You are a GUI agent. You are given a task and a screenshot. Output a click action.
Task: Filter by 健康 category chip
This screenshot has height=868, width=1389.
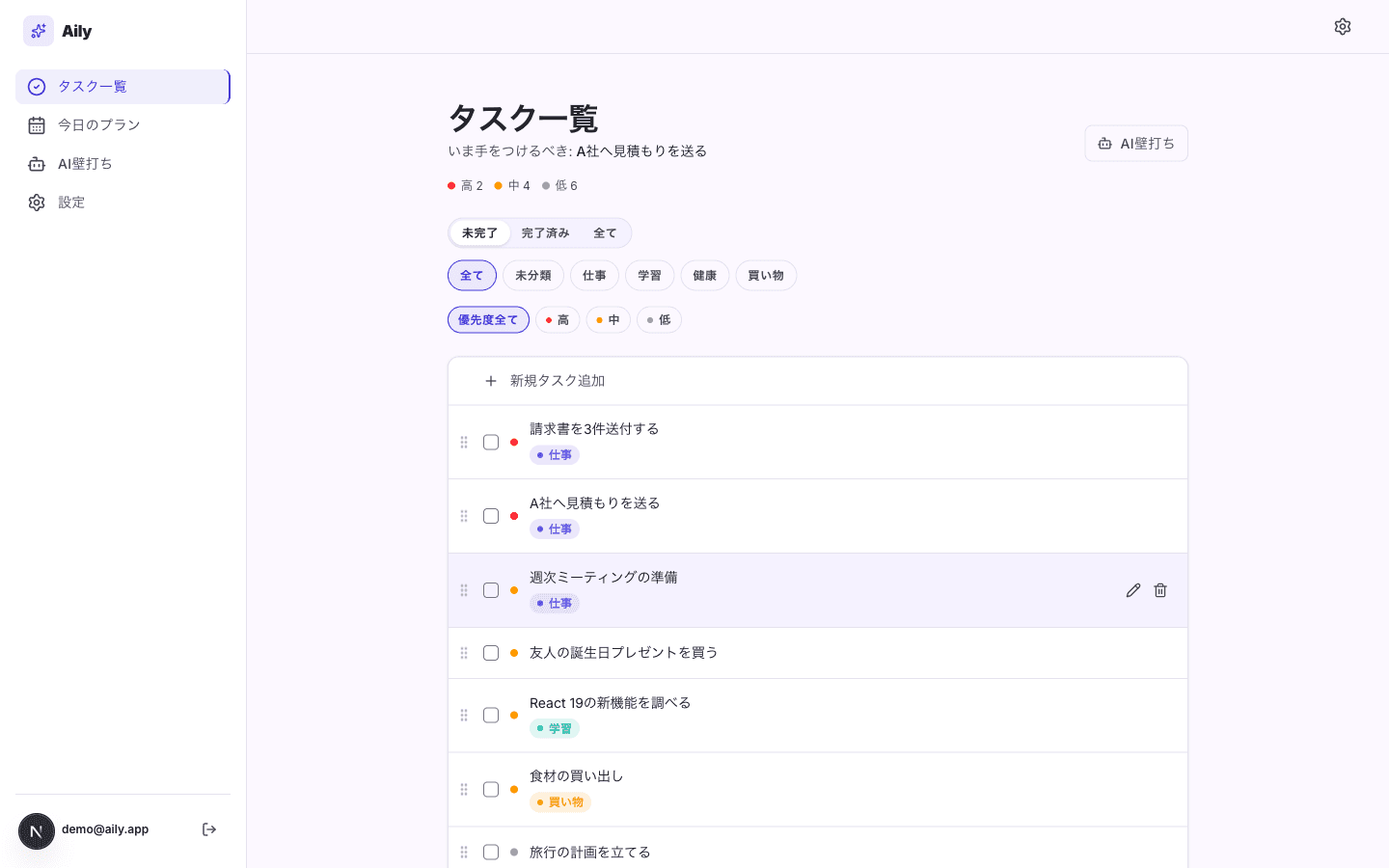[x=705, y=276]
